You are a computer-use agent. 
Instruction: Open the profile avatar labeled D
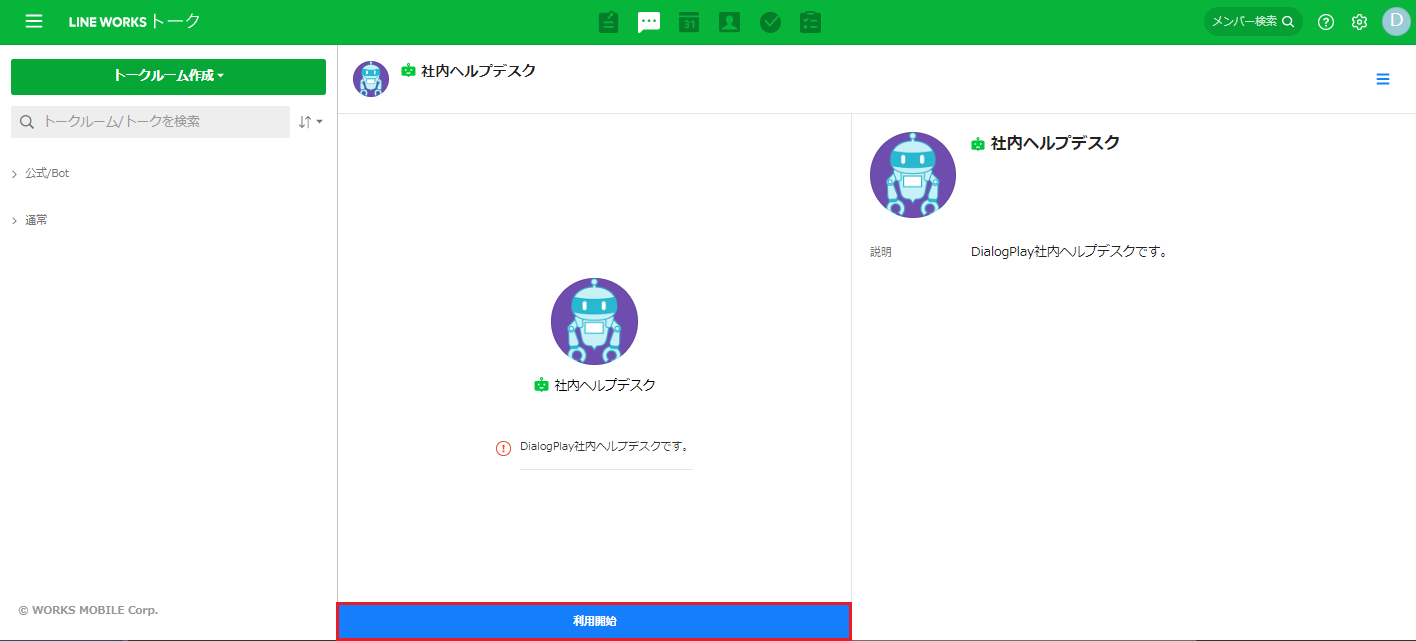pos(1396,21)
